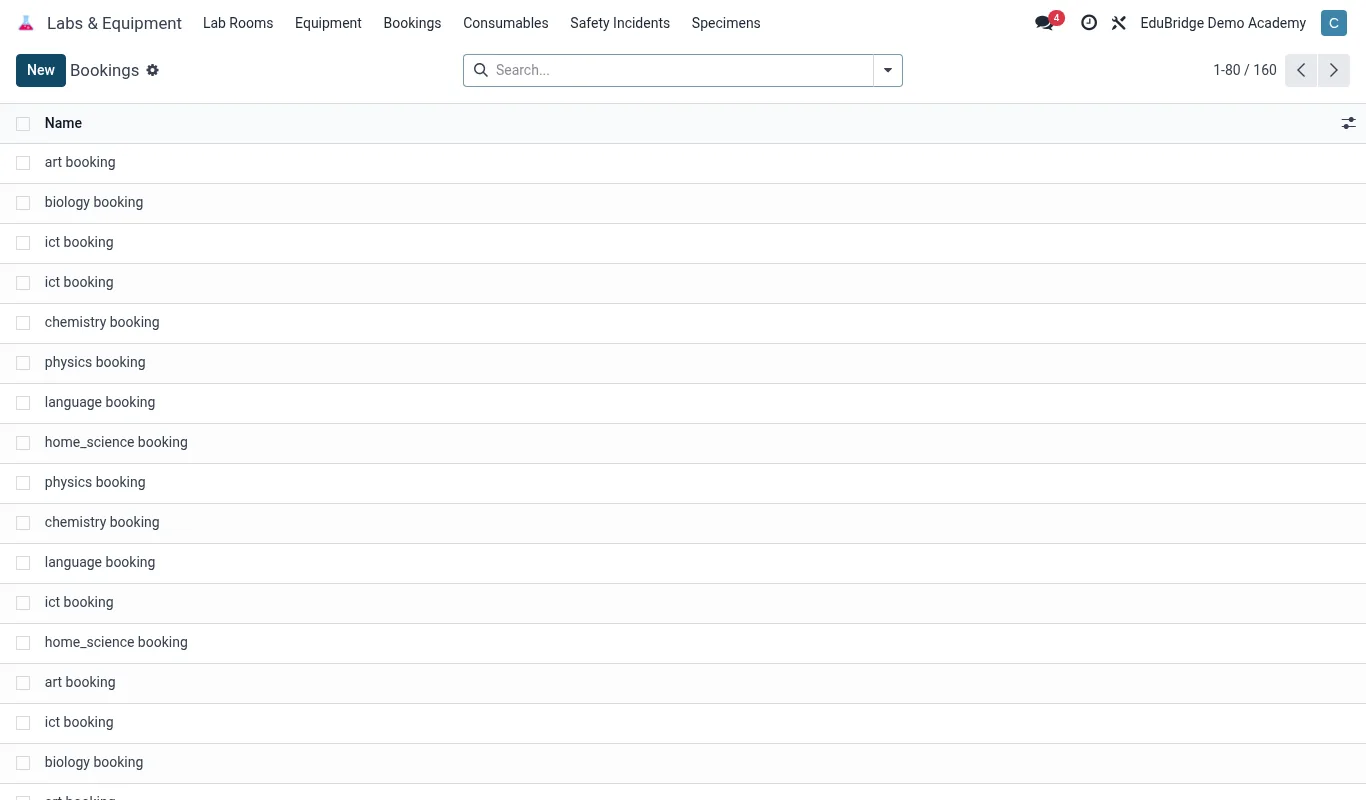1366x800 pixels.
Task: Go to next page of bookings
Action: pos(1334,70)
